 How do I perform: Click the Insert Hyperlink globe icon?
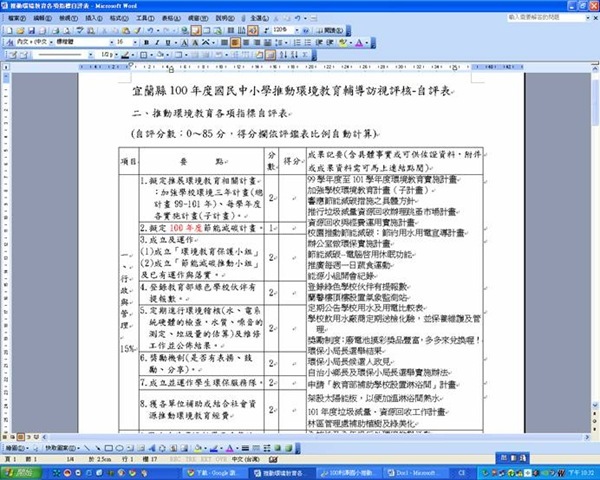coord(185,30)
